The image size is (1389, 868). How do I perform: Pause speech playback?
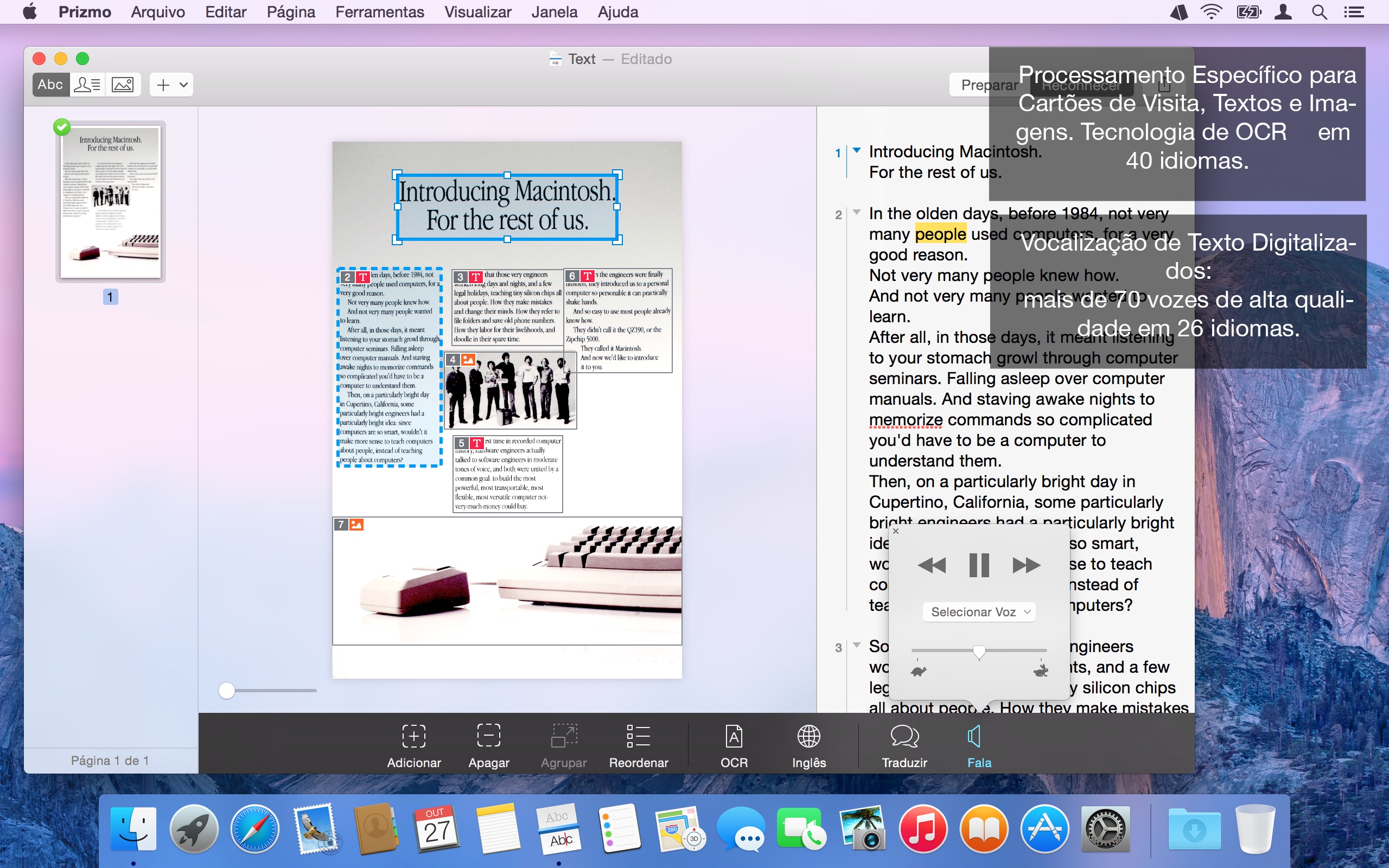pos(979,565)
